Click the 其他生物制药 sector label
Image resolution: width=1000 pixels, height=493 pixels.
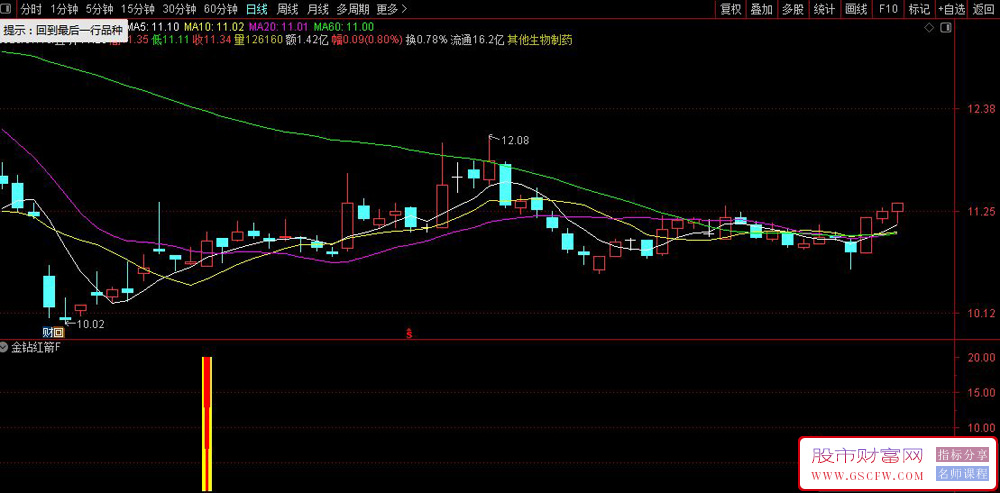pyautogui.click(x=540, y=40)
